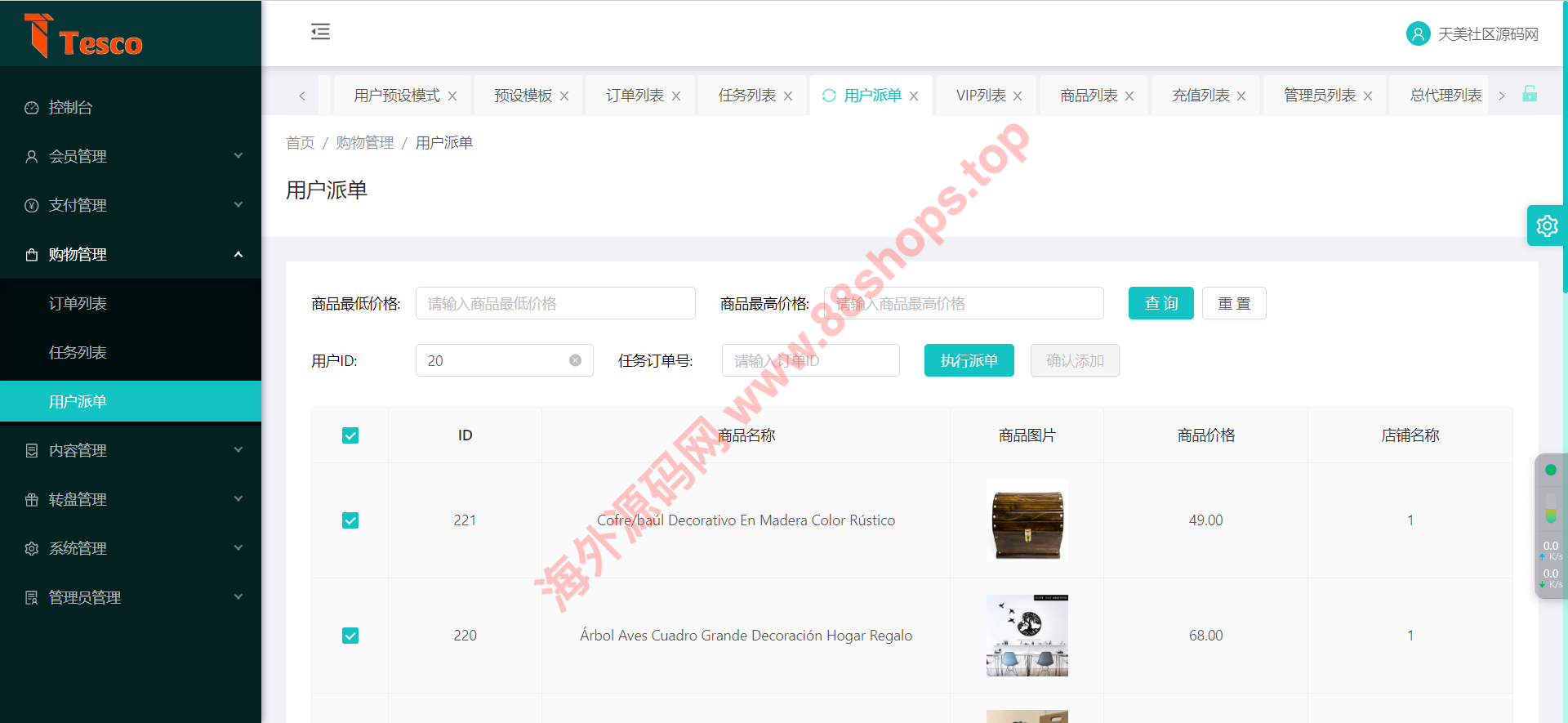Viewport: 1568px width, 723px height.
Task: Expand the 支付管理 sidebar menu
Action: tap(131, 205)
